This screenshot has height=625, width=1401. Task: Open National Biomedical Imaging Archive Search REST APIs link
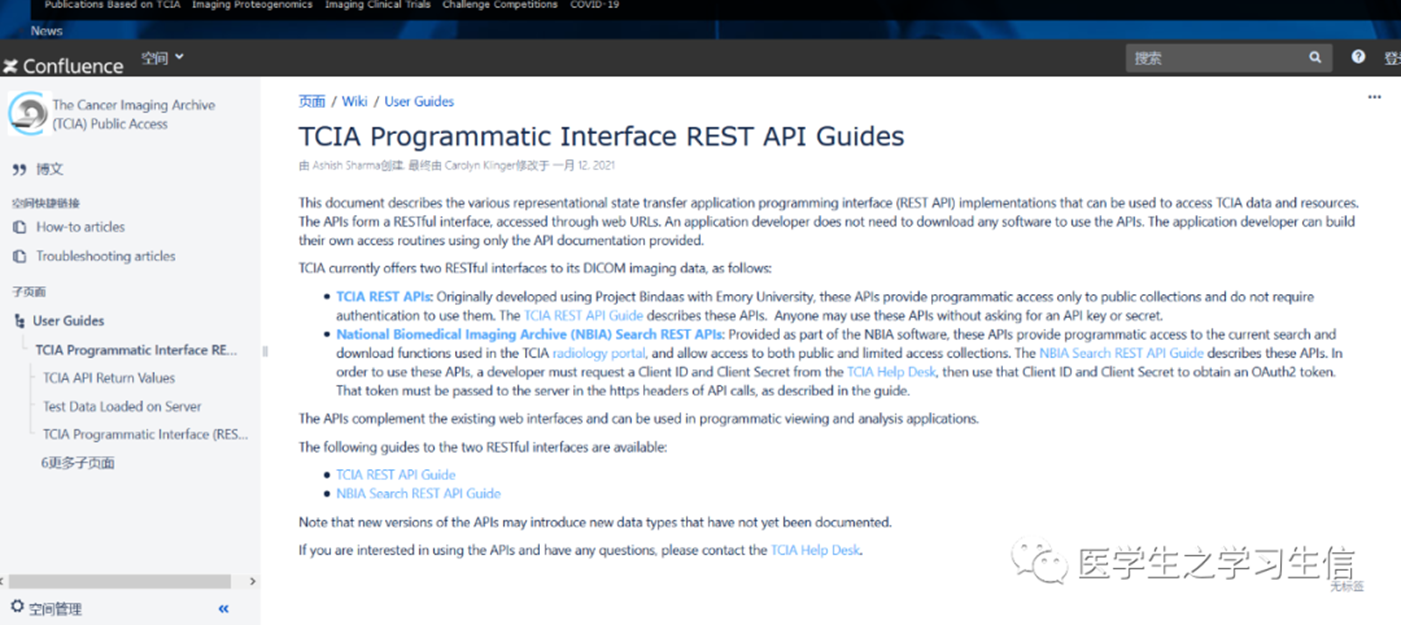529,334
